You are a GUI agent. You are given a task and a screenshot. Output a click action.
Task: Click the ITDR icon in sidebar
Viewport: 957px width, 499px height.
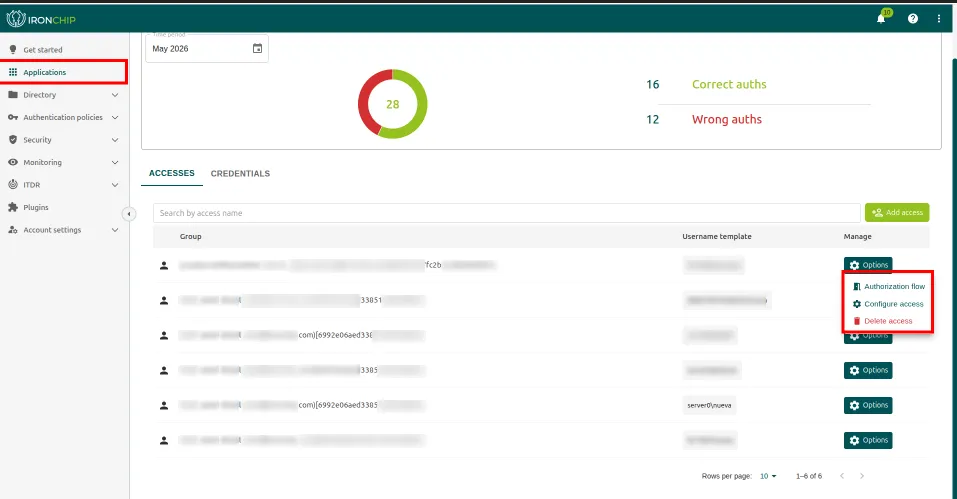[x=13, y=184]
